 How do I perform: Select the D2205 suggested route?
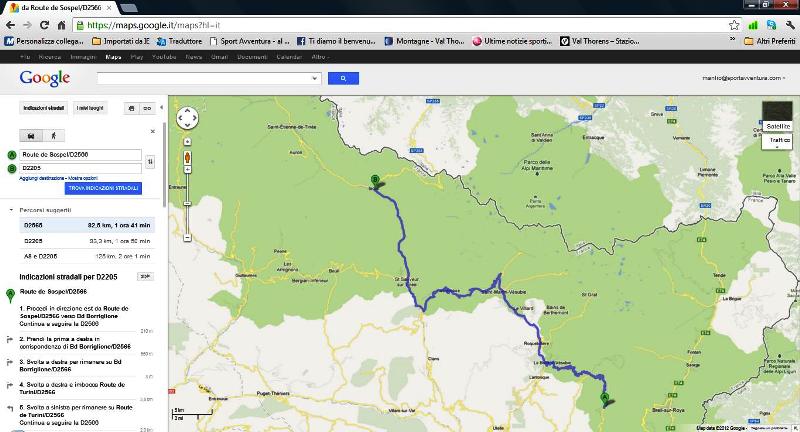(34, 241)
